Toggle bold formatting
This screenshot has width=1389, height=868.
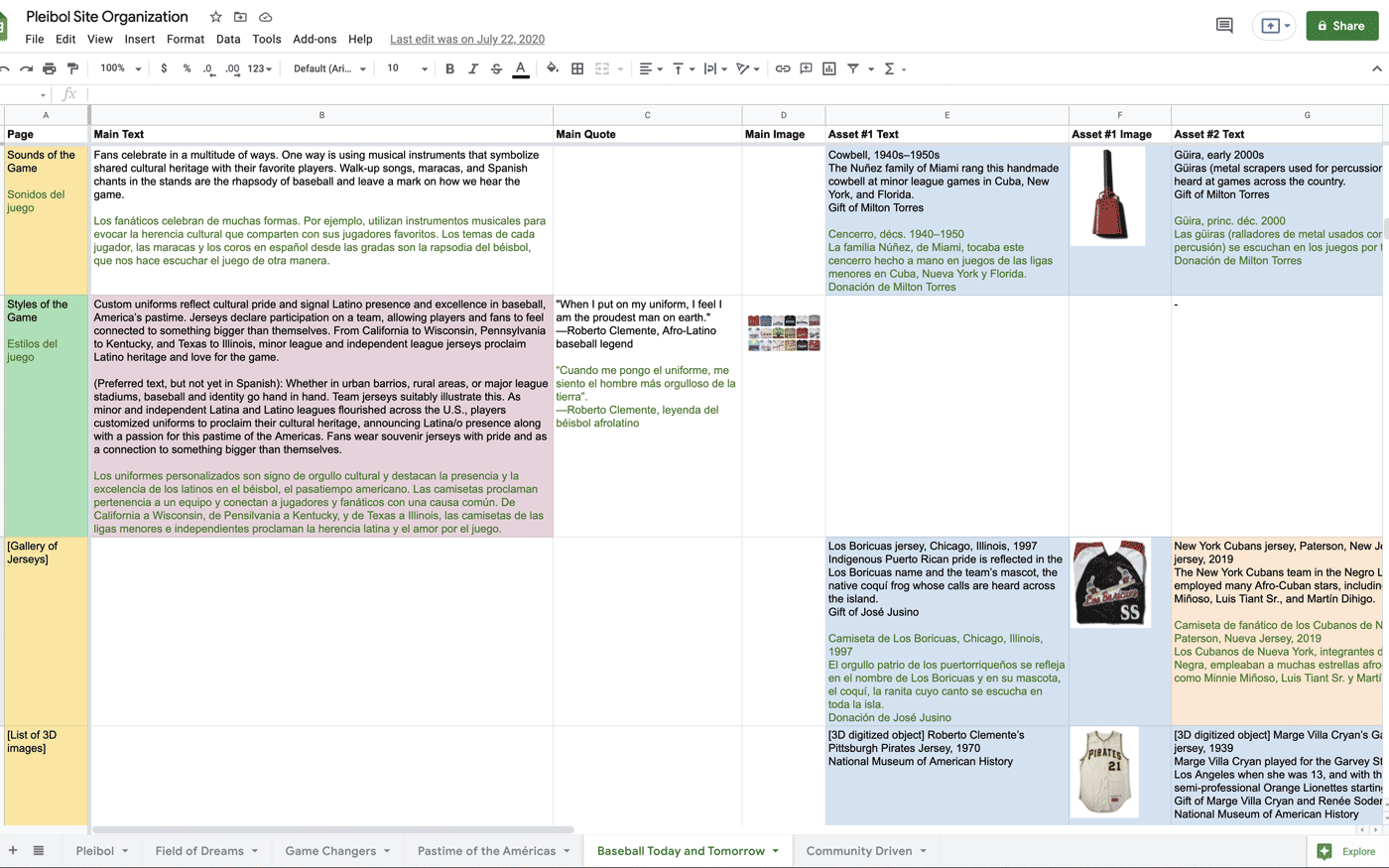[x=449, y=68]
